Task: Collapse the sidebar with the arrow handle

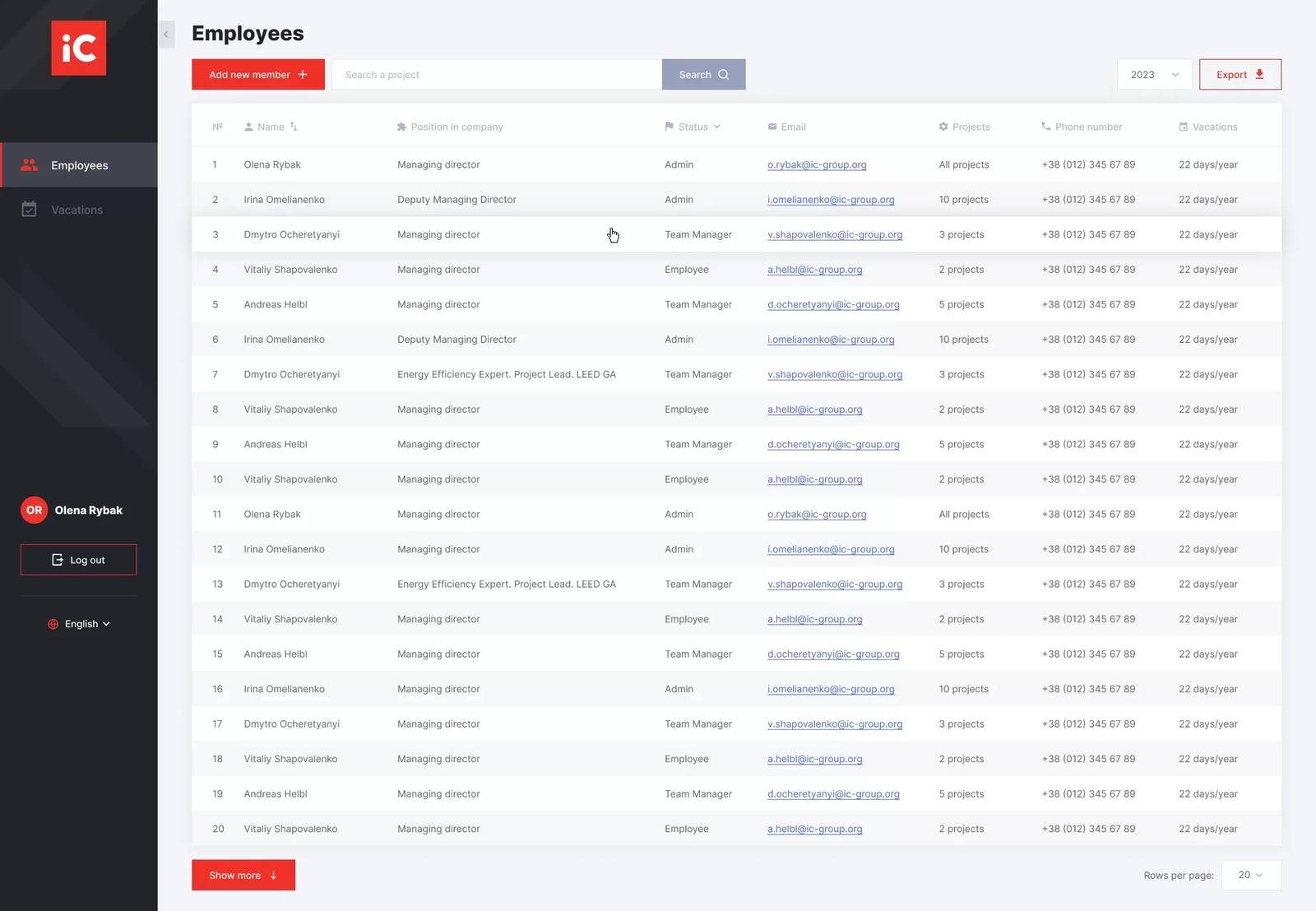Action: [x=166, y=35]
